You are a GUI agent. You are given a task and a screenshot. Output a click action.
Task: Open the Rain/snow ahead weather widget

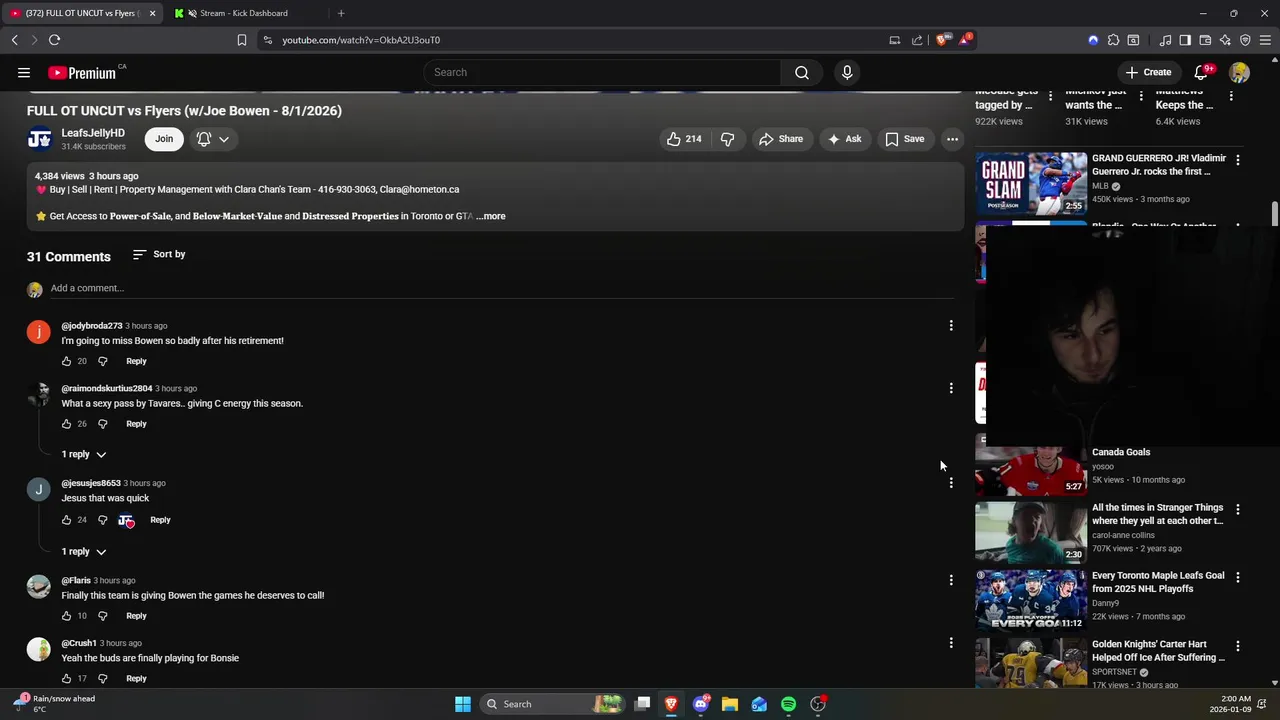(55, 704)
